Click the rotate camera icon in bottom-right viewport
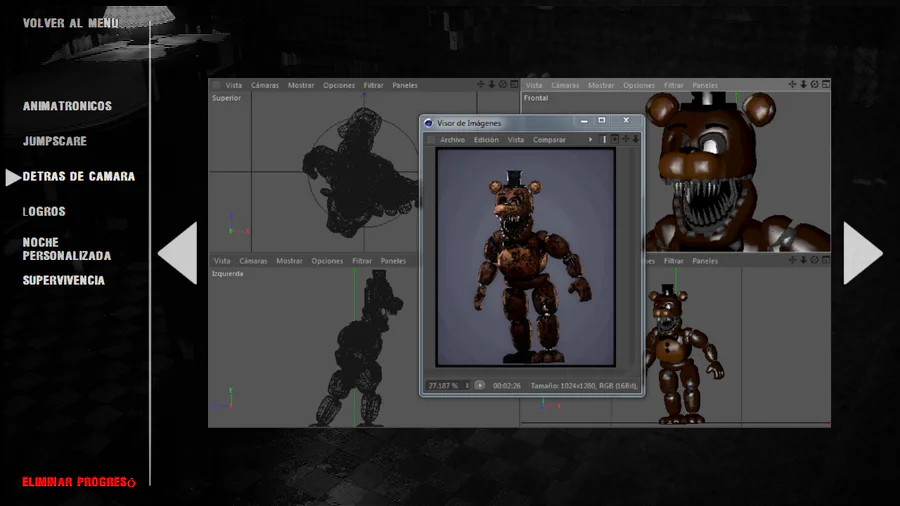The image size is (900, 506). click(x=814, y=260)
